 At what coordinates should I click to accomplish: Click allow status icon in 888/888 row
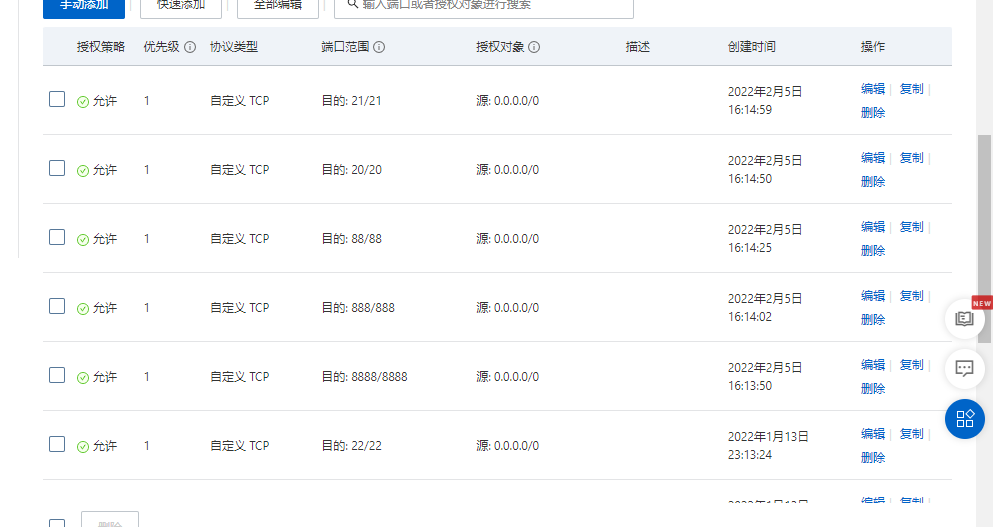click(83, 308)
